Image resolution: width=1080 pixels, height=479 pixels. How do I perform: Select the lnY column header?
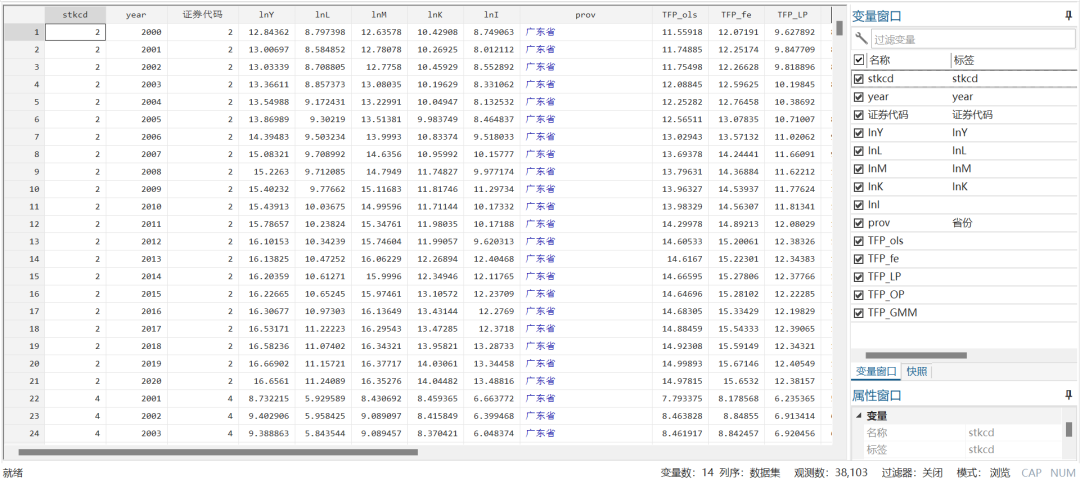tap(267, 14)
